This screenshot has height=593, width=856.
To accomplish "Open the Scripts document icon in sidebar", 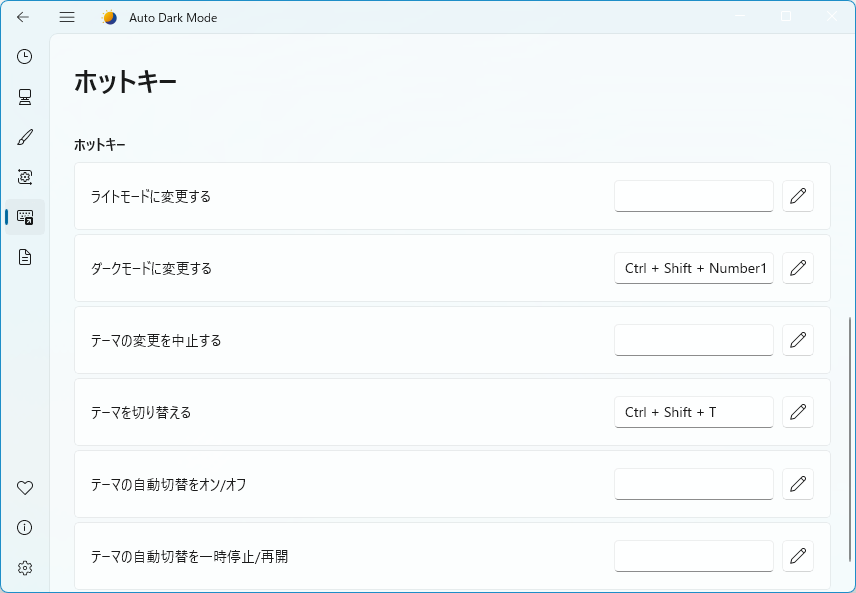I will coord(25,257).
